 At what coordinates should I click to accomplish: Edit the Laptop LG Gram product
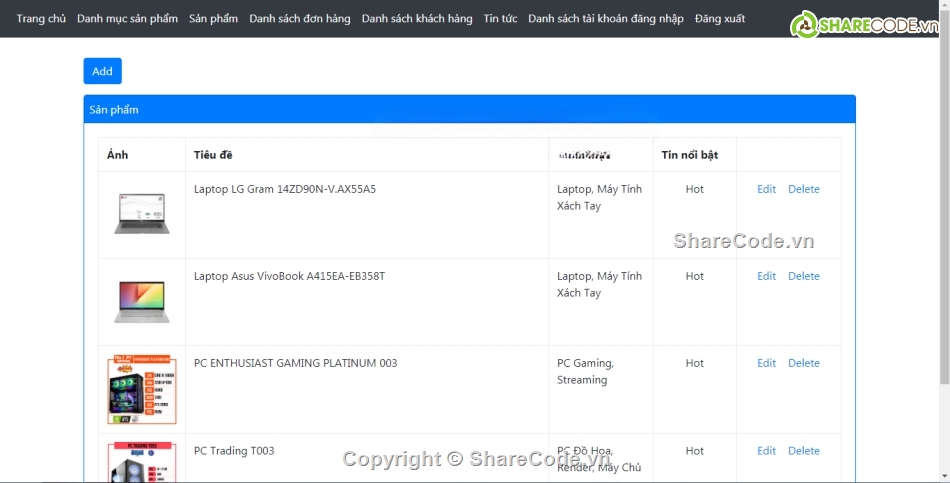[x=766, y=189]
